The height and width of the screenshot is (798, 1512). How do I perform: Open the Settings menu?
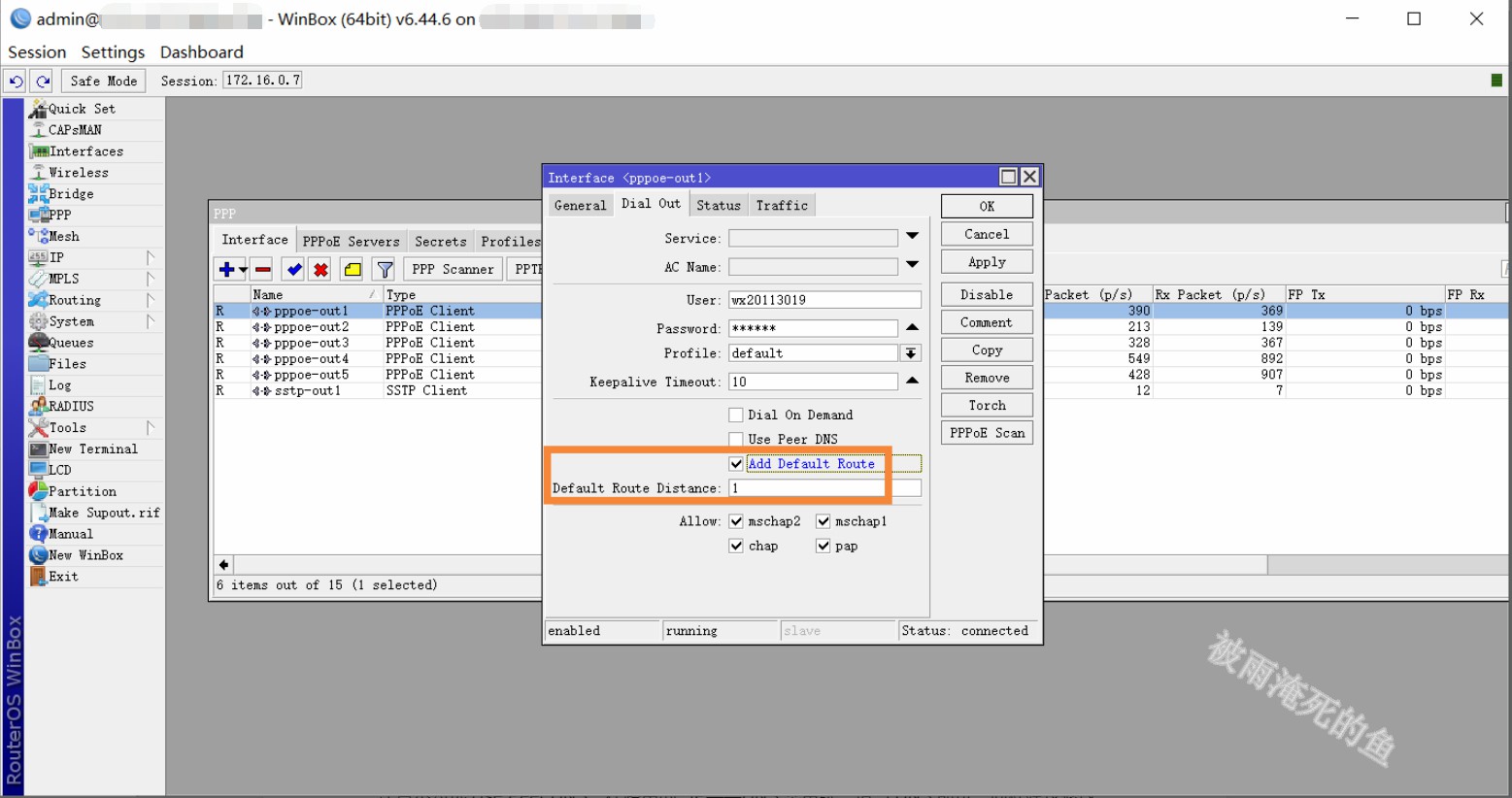click(x=113, y=52)
